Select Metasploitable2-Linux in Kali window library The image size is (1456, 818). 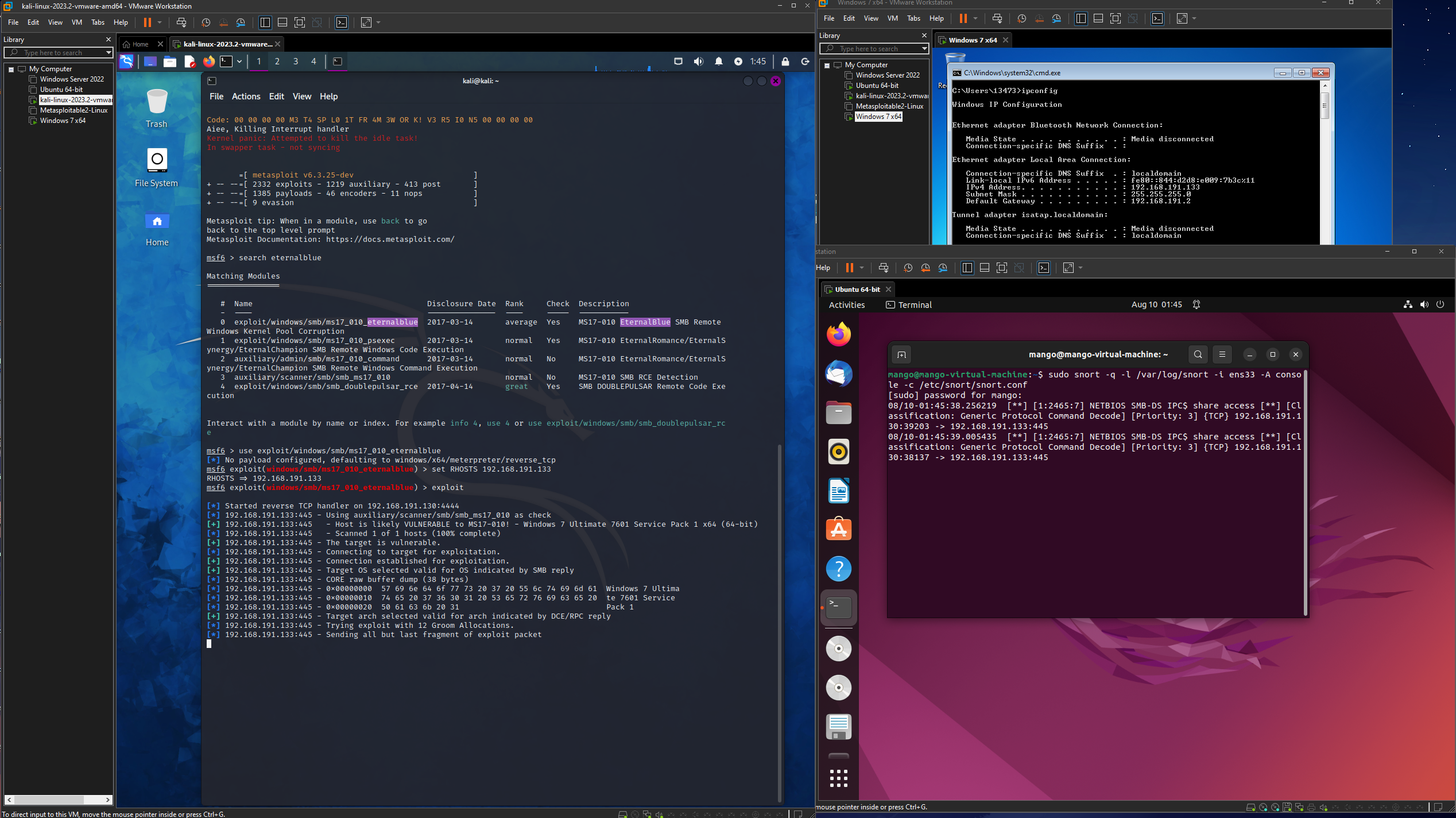pos(73,110)
